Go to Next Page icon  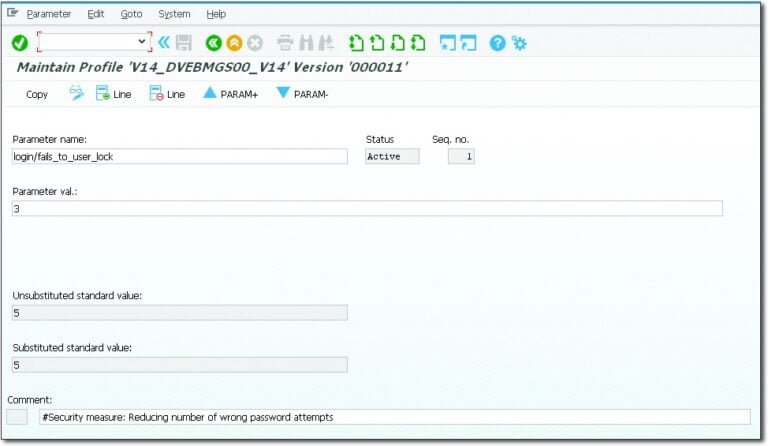tap(397, 43)
